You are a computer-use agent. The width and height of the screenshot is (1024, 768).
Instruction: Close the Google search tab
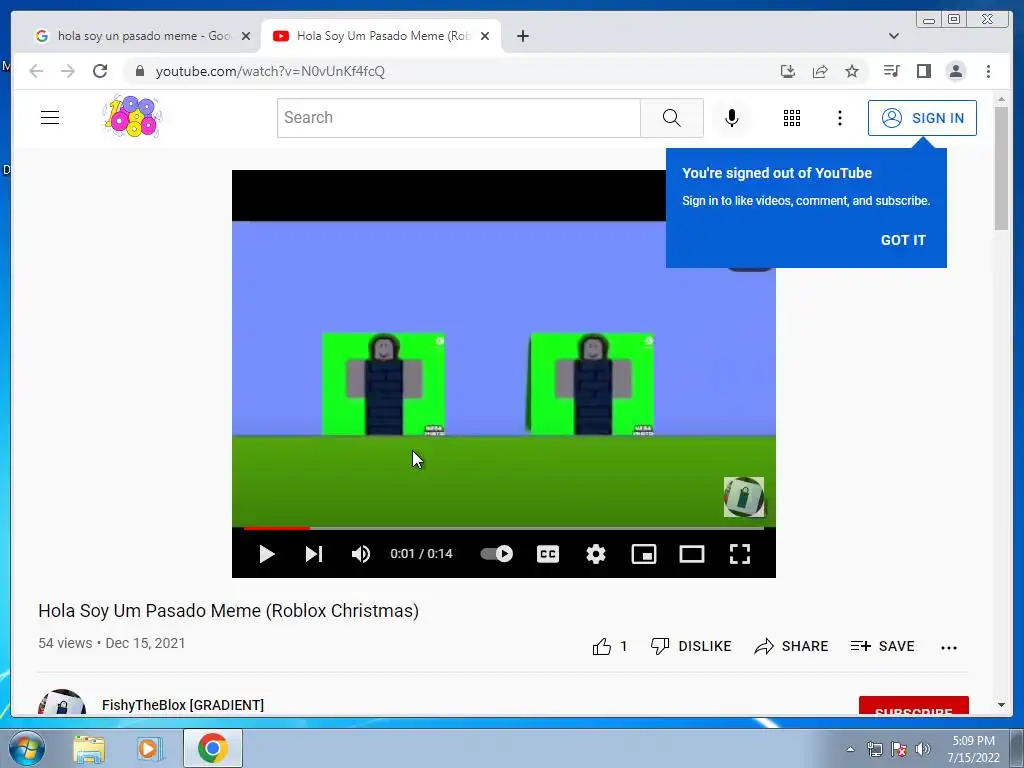[246, 36]
